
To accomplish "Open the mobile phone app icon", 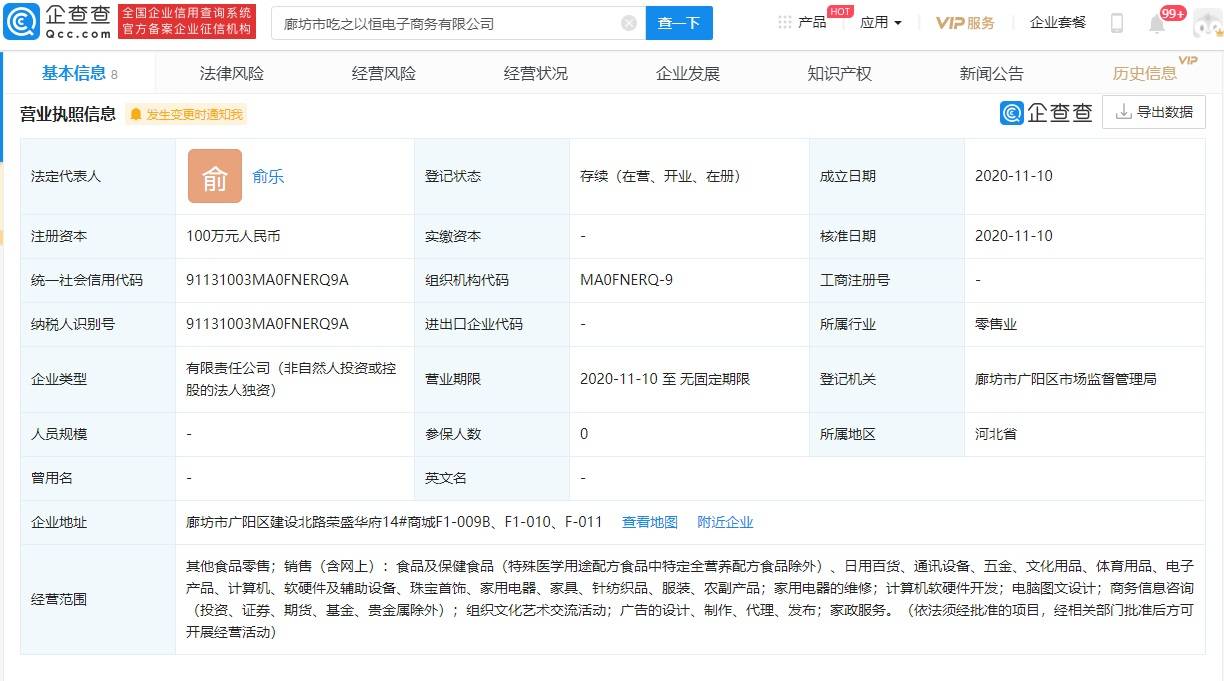I will point(1117,23).
